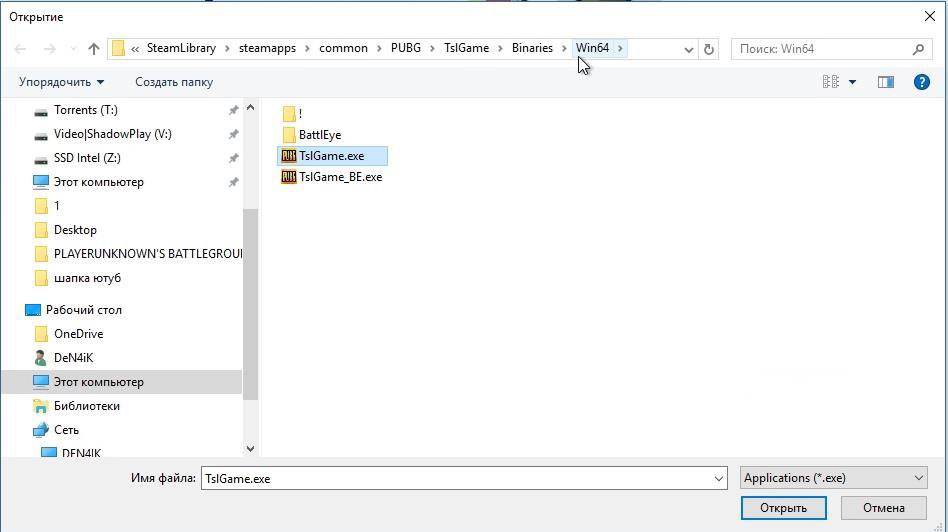Screen dimensions: 948x532
Task: Select Torrents (T:) drive
Action: pyautogui.click(x=86, y=110)
